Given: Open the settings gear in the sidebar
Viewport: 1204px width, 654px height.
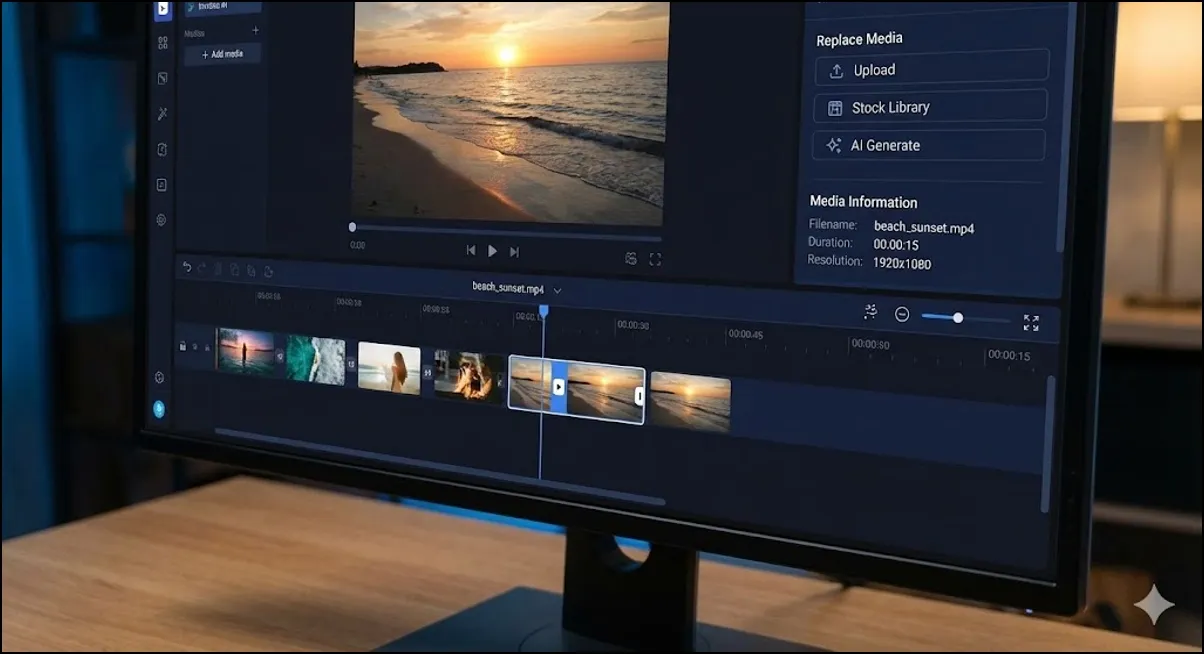Looking at the screenshot, I should [x=160, y=220].
